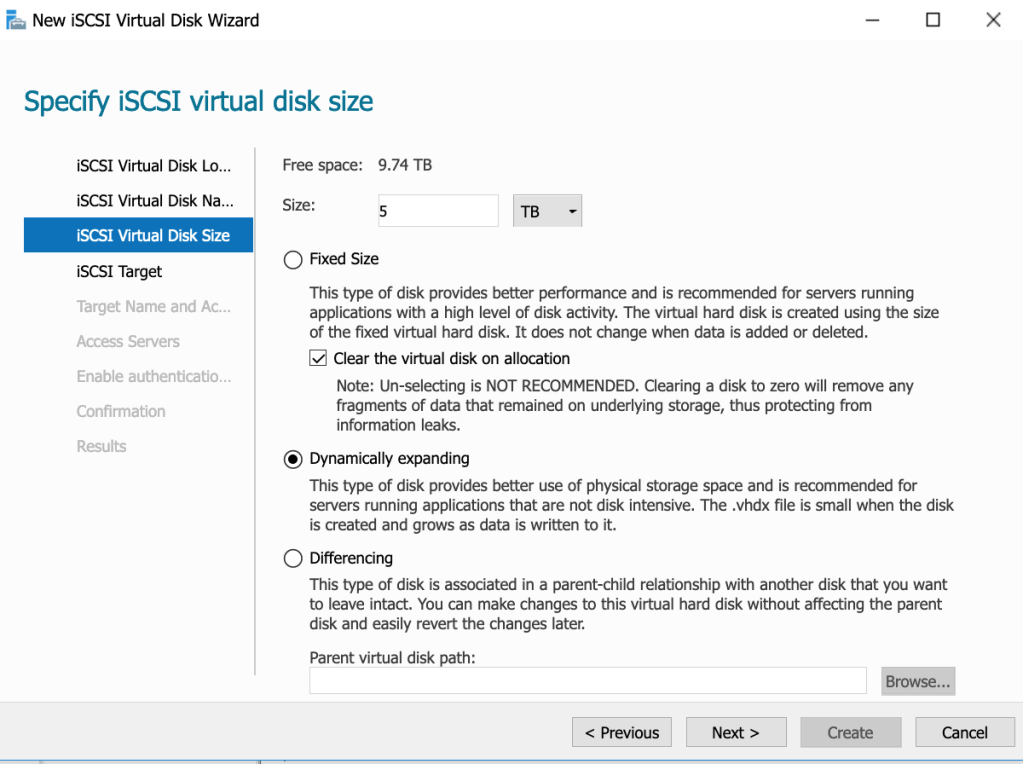Screen dimensions: 1023x764
Task: Close the New iSCSI Virtual Disk Wizard
Action: (x=992, y=20)
